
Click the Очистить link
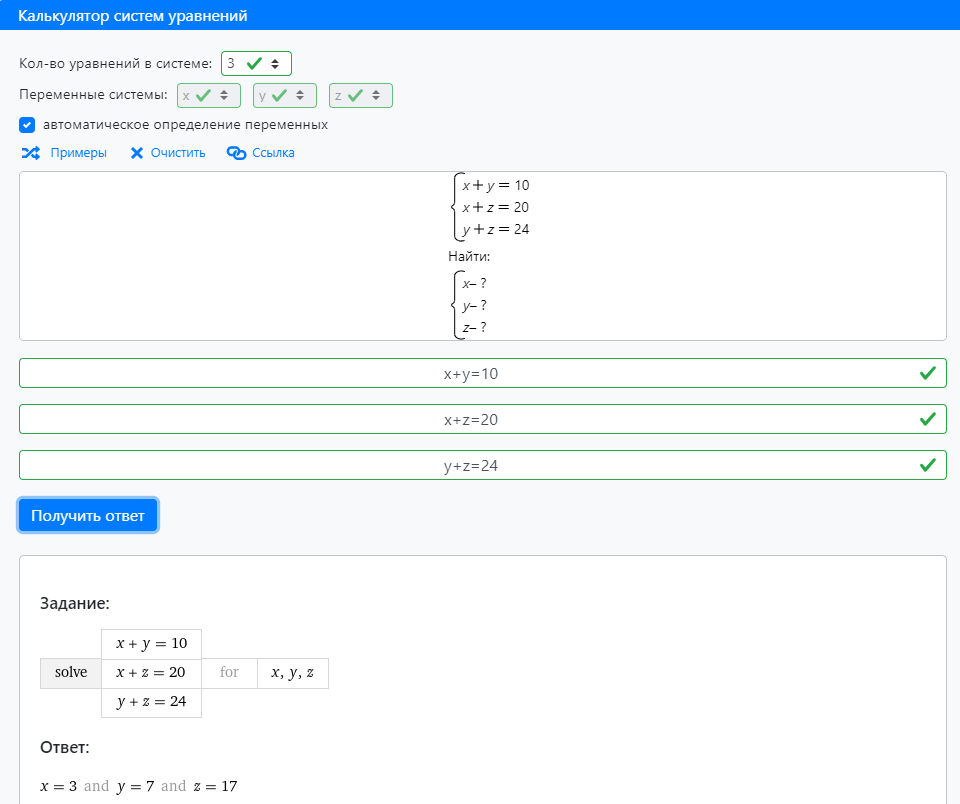pos(178,152)
